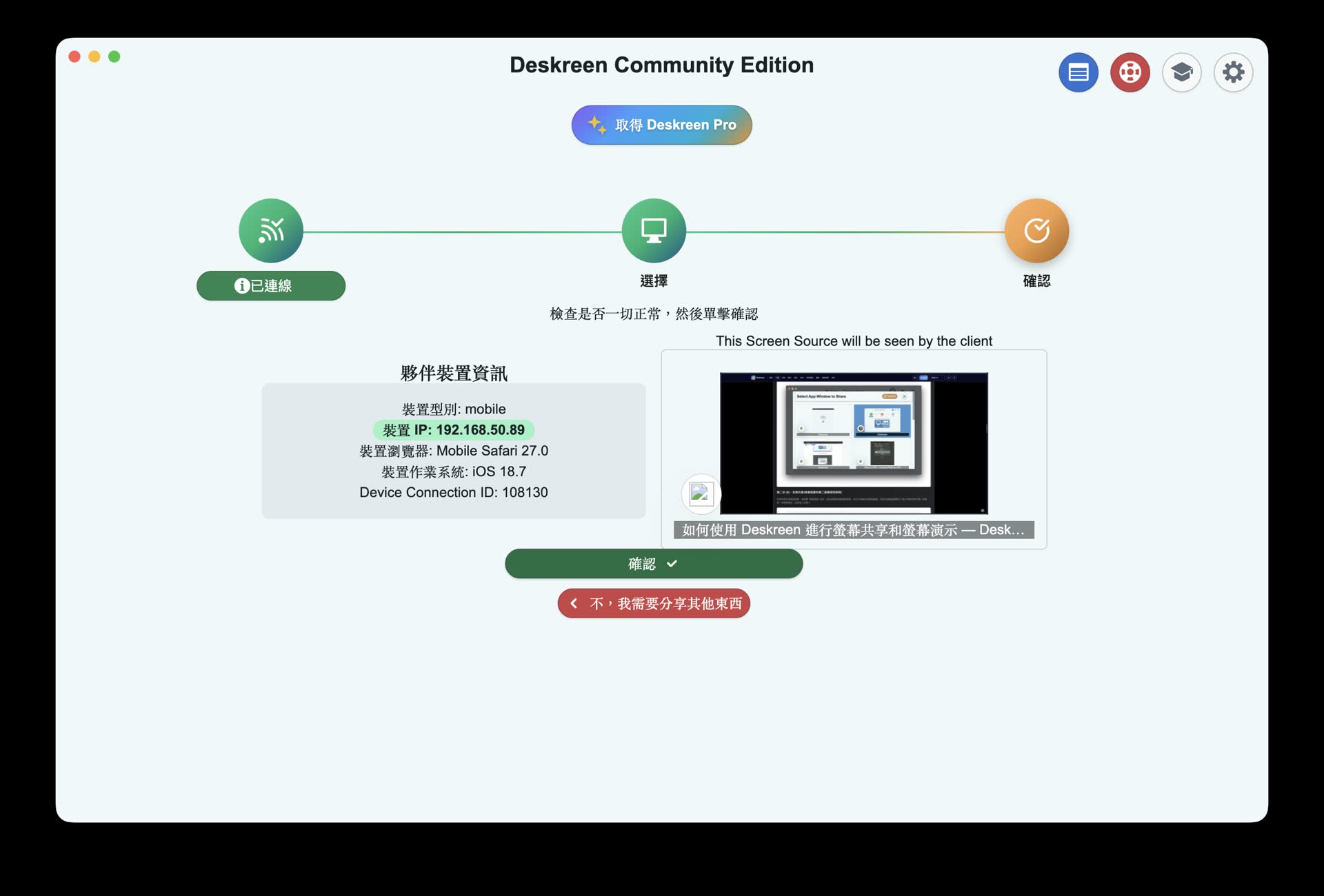
Task: Open the settings gear icon
Action: click(x=1233, y=72)
